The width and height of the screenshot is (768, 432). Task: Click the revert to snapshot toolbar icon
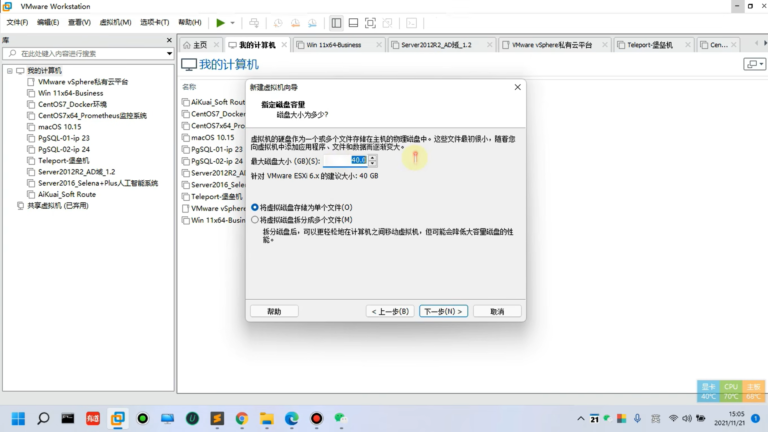[295, 23]
